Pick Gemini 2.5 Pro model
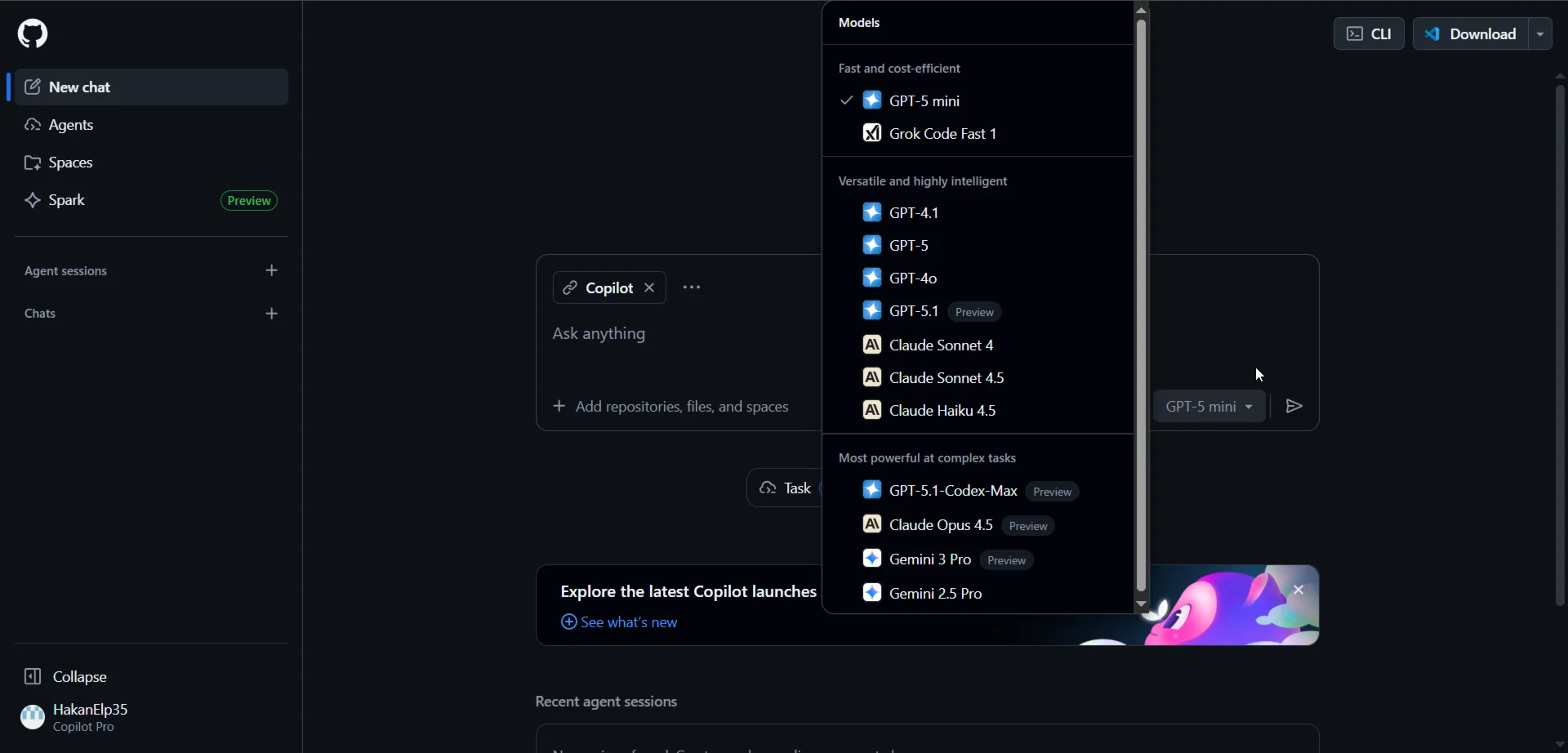 pos(978,593)
